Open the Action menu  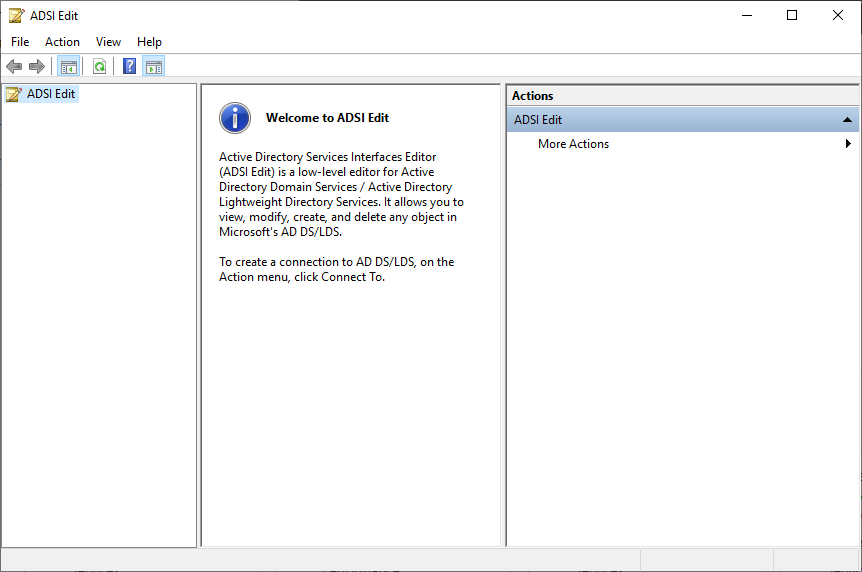[x=62, y=42]
